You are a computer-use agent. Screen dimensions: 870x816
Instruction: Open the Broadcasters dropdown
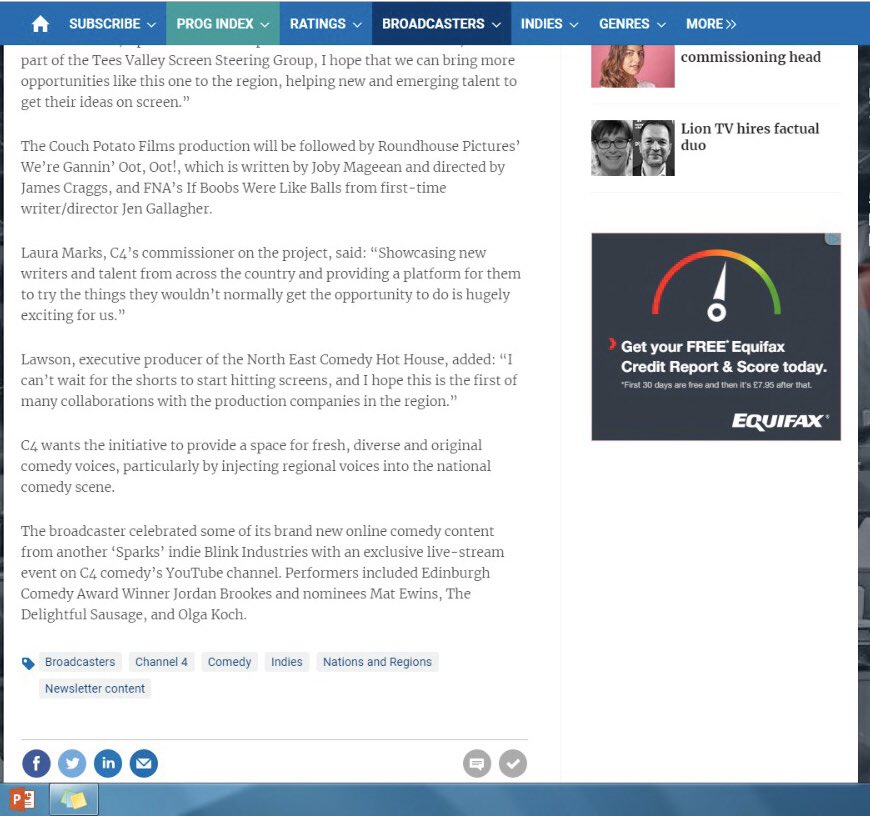pos(442,24)
